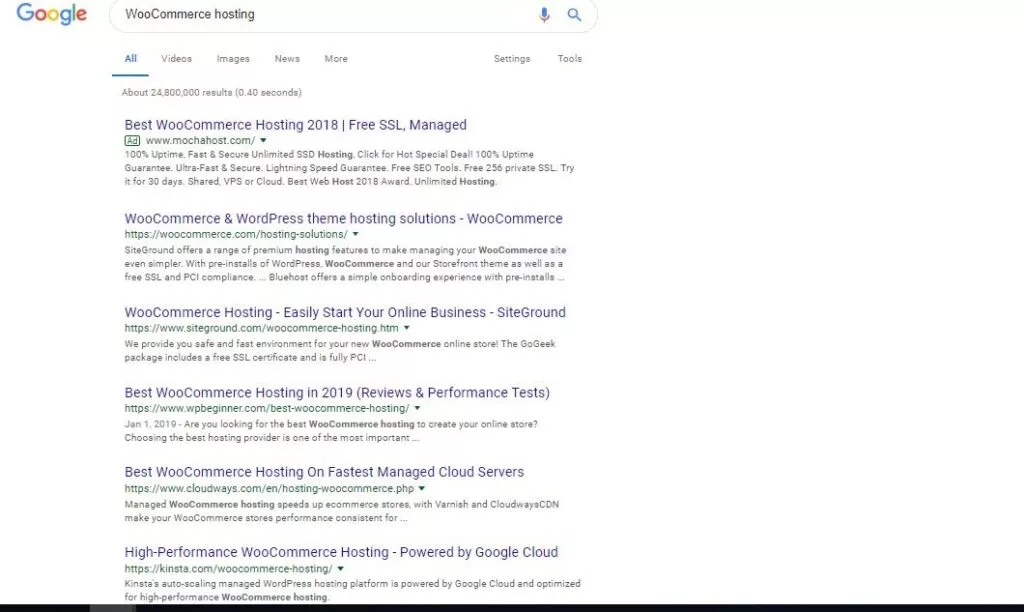This screenshot has height=612, width=1024.
Task: Switch to the Images tab
Action: 233,59
